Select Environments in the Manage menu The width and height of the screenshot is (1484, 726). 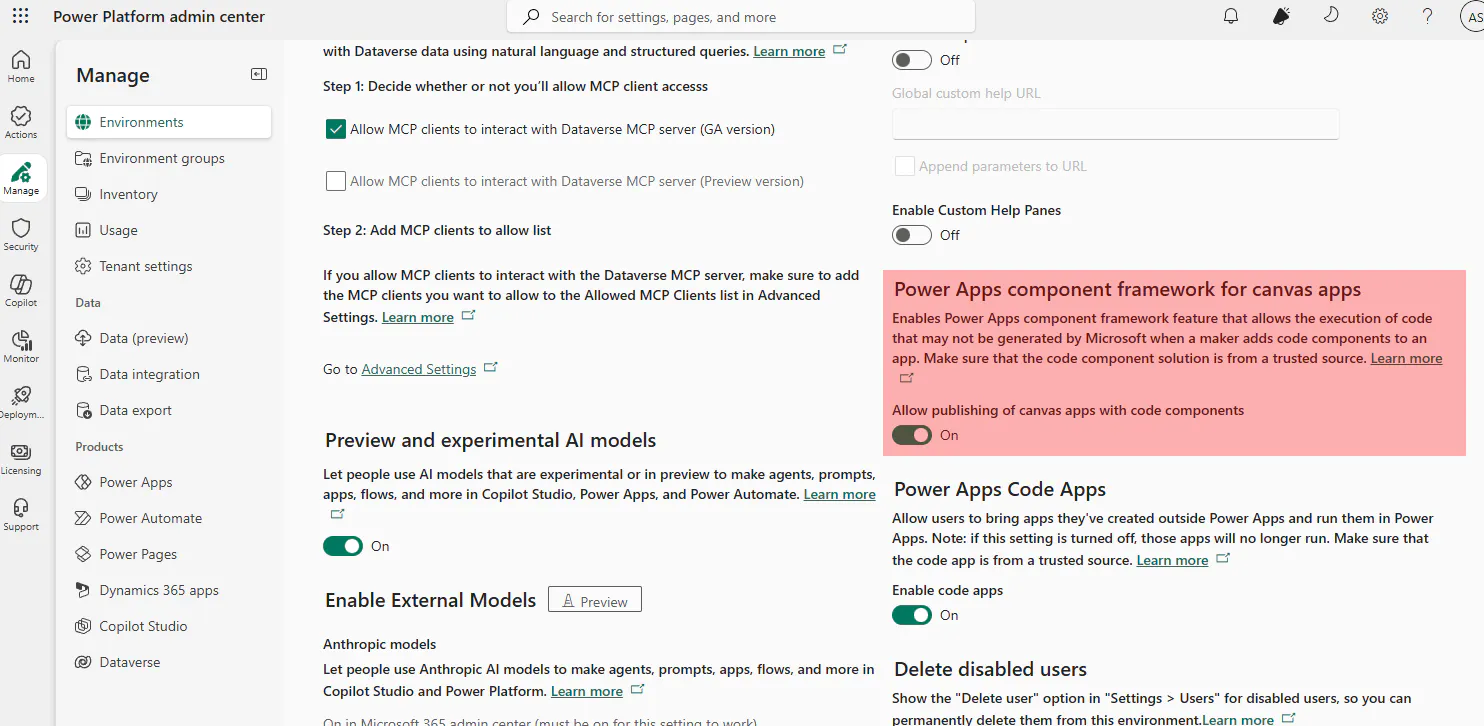point(169,122)
